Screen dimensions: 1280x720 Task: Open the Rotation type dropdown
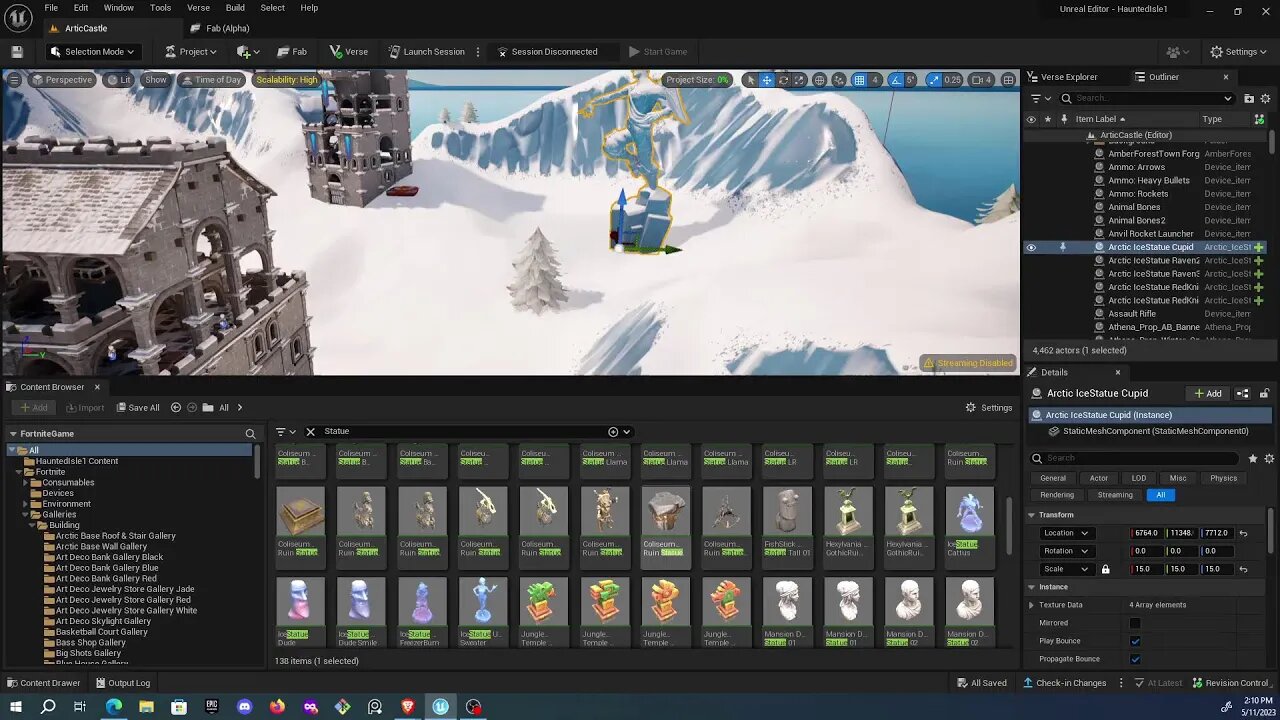(1067, 551)
